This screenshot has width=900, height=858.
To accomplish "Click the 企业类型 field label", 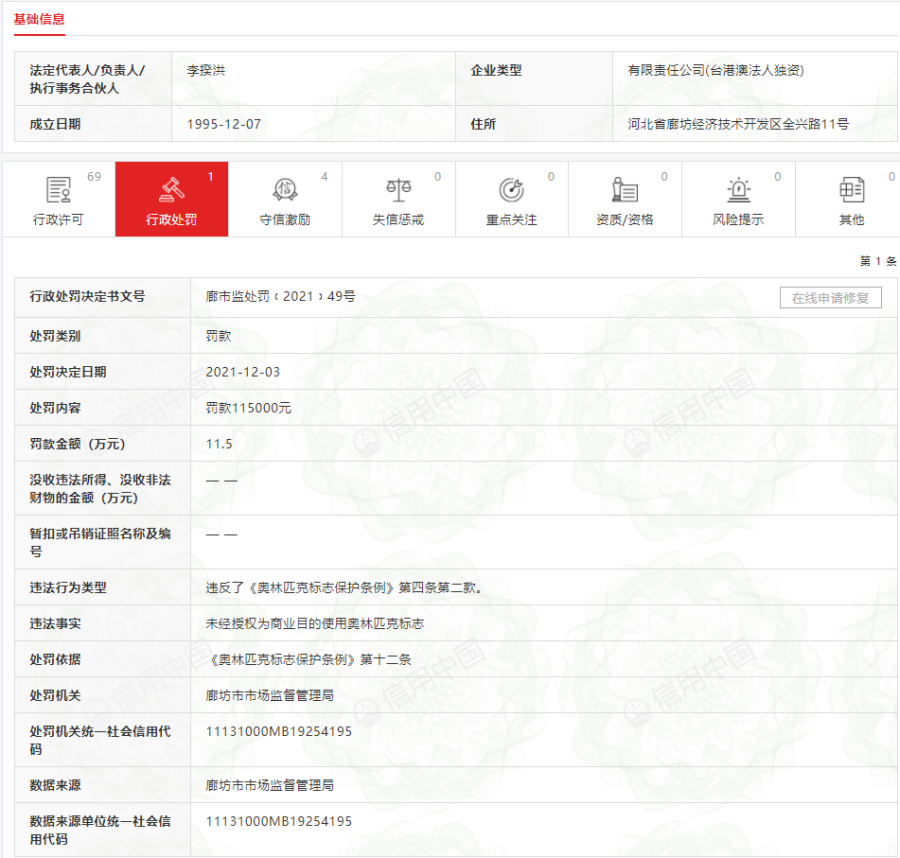I will [496, 71].
